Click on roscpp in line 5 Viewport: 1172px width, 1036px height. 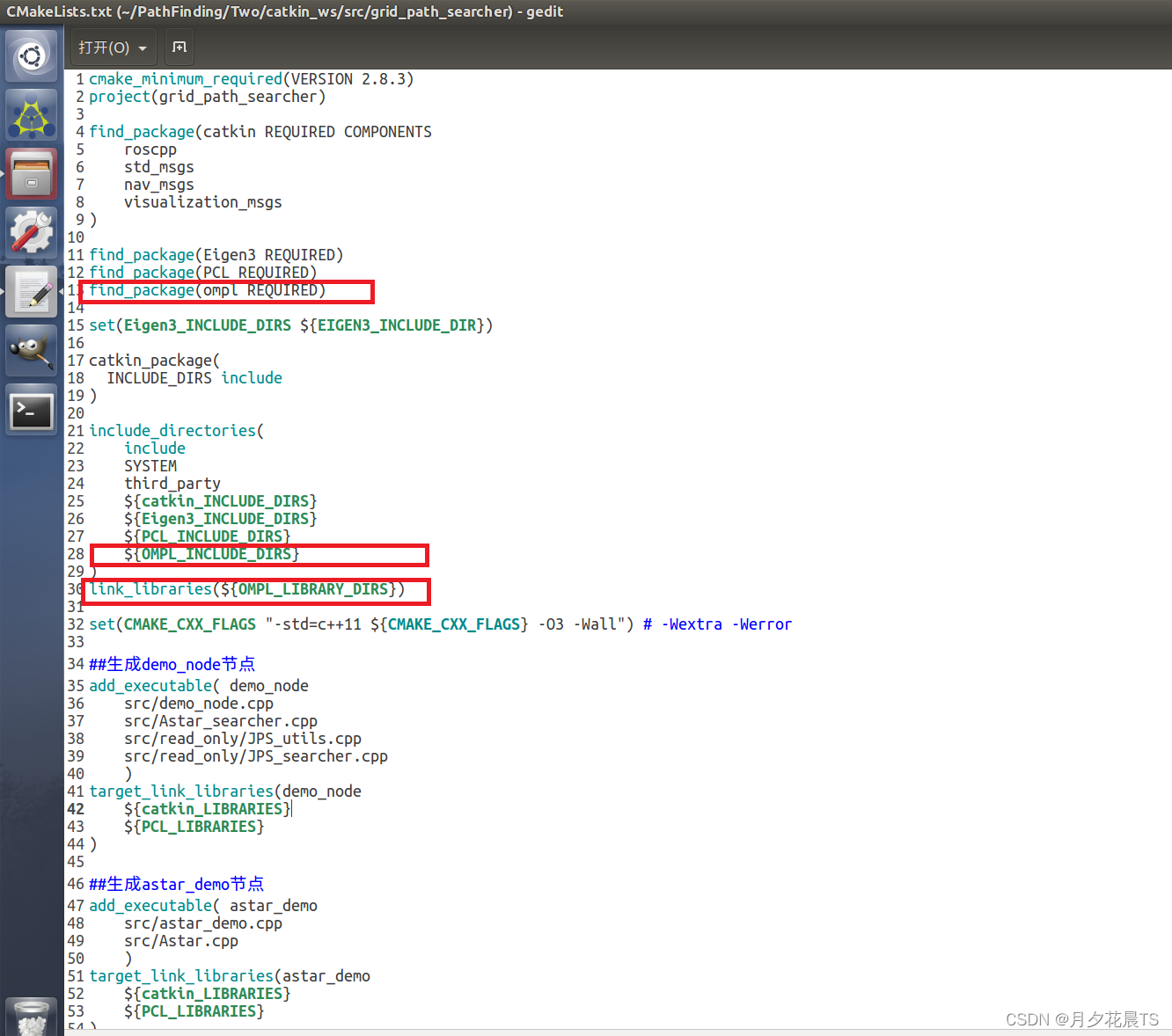point(150,150)
